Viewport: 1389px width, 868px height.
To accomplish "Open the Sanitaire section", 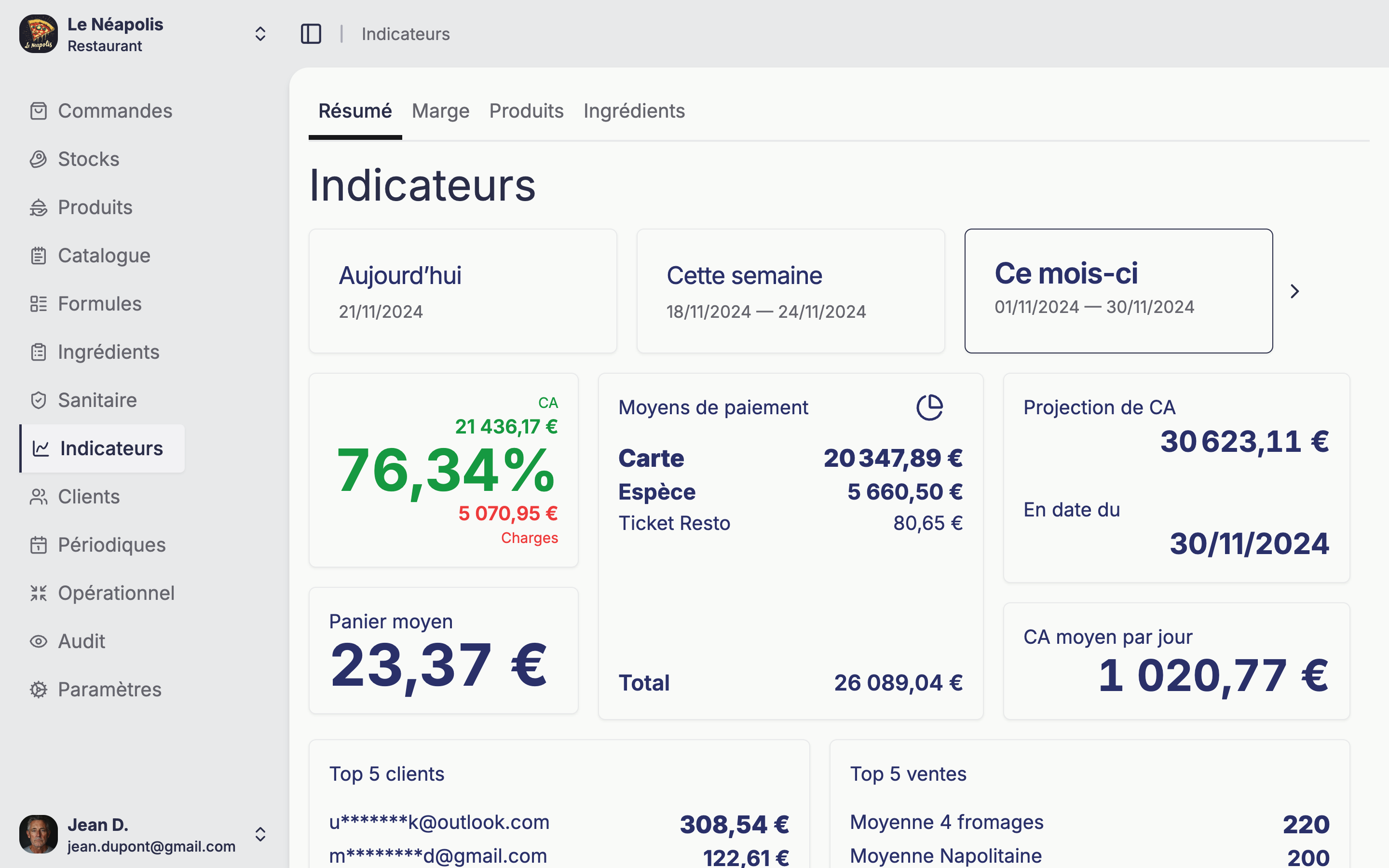I will (96, 400).
